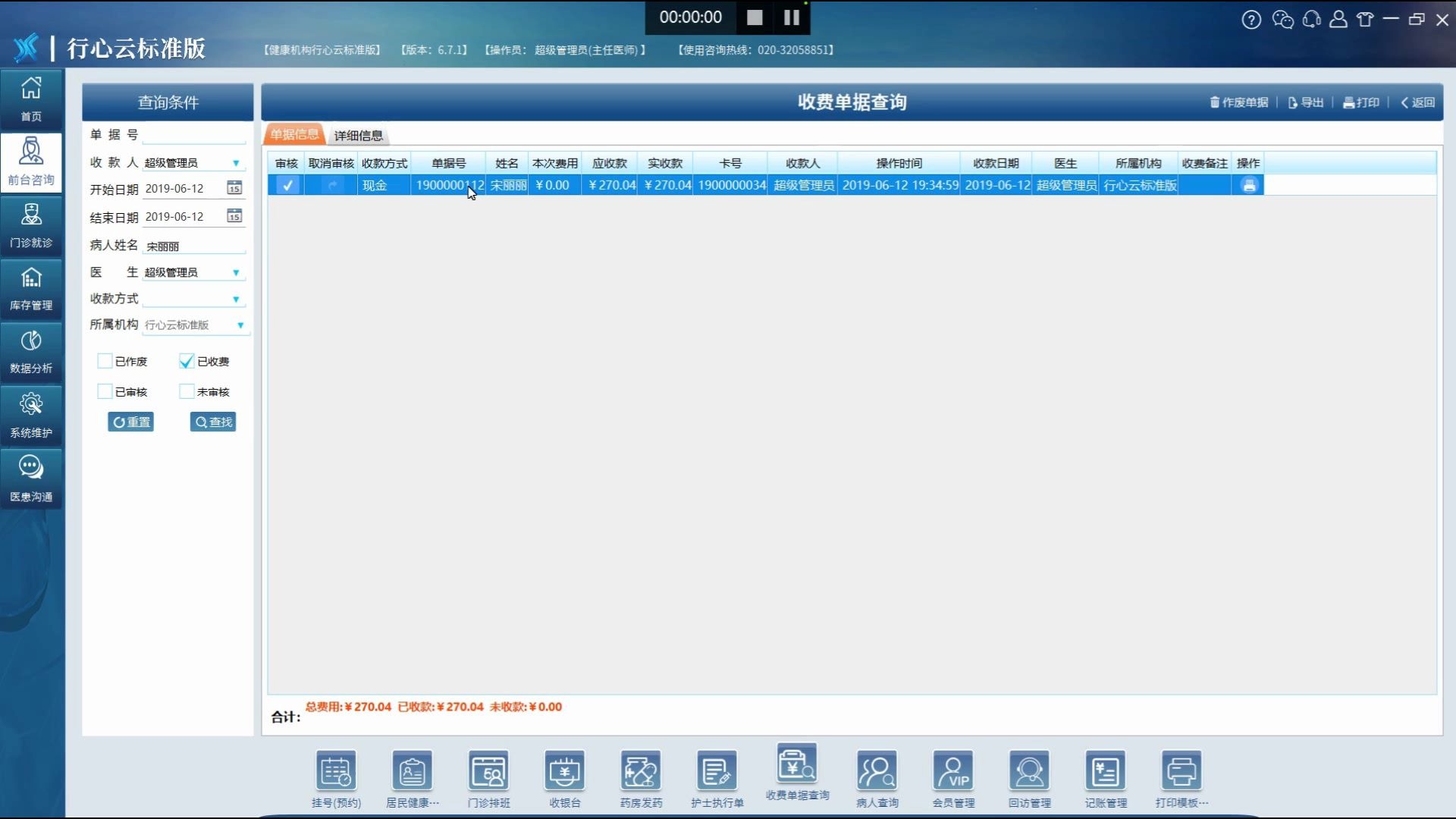The image size is (1456, 819).
Task: Click printer icon in the 操作 column
Action: (x=1249, y=185)
